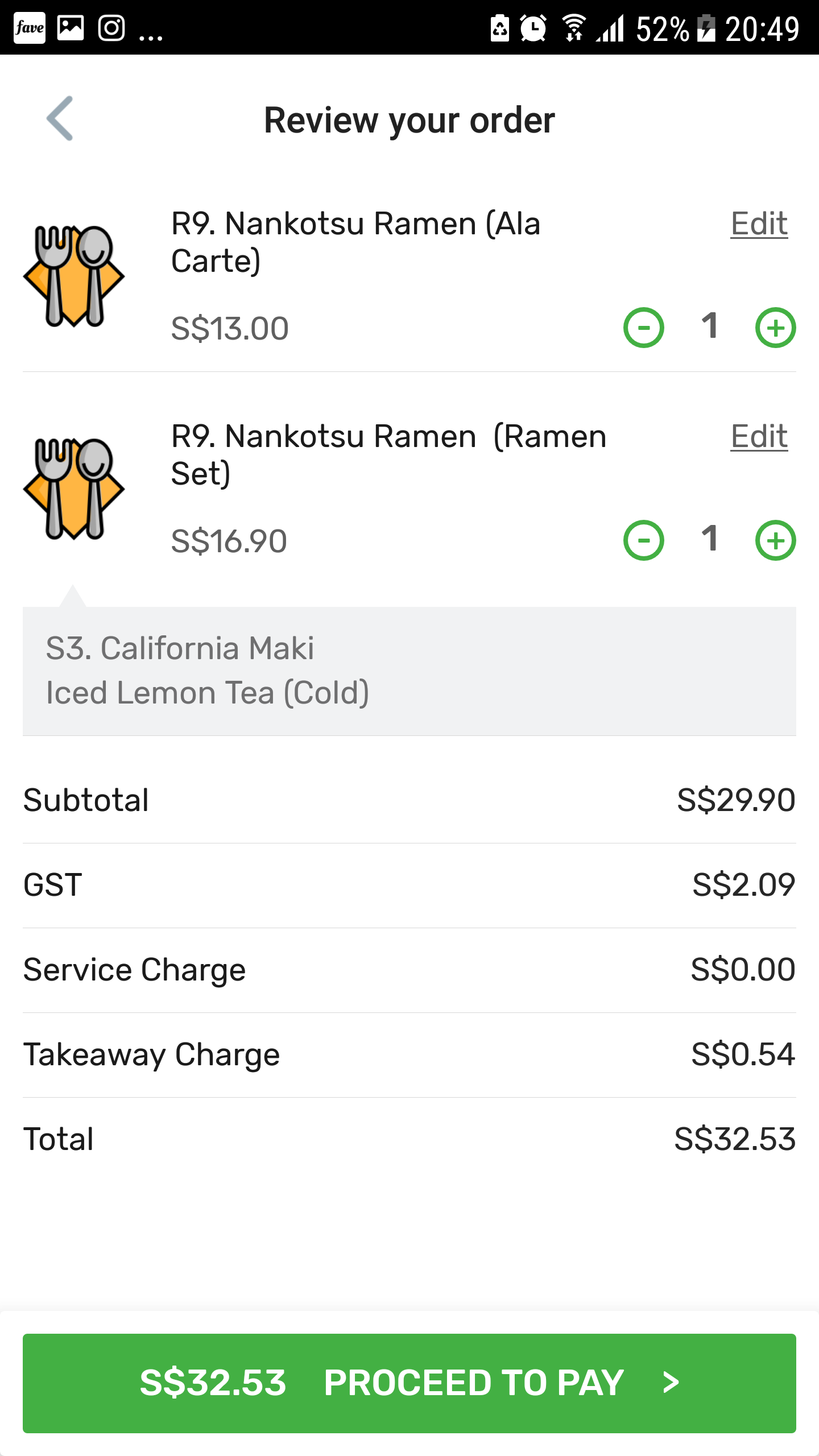Tap the Ala Carte cutlery thumbnail

coord(74,276)
